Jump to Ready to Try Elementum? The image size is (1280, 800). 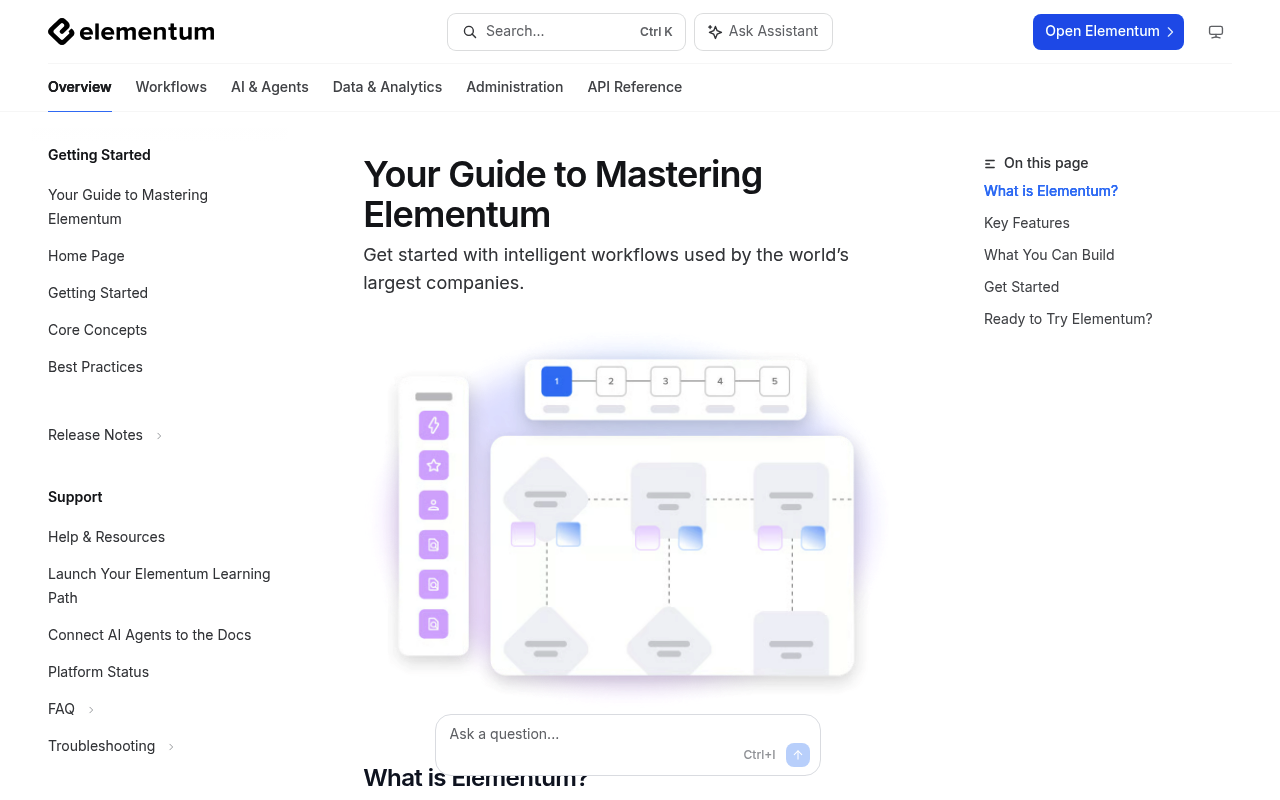(x=1068, y=319)
